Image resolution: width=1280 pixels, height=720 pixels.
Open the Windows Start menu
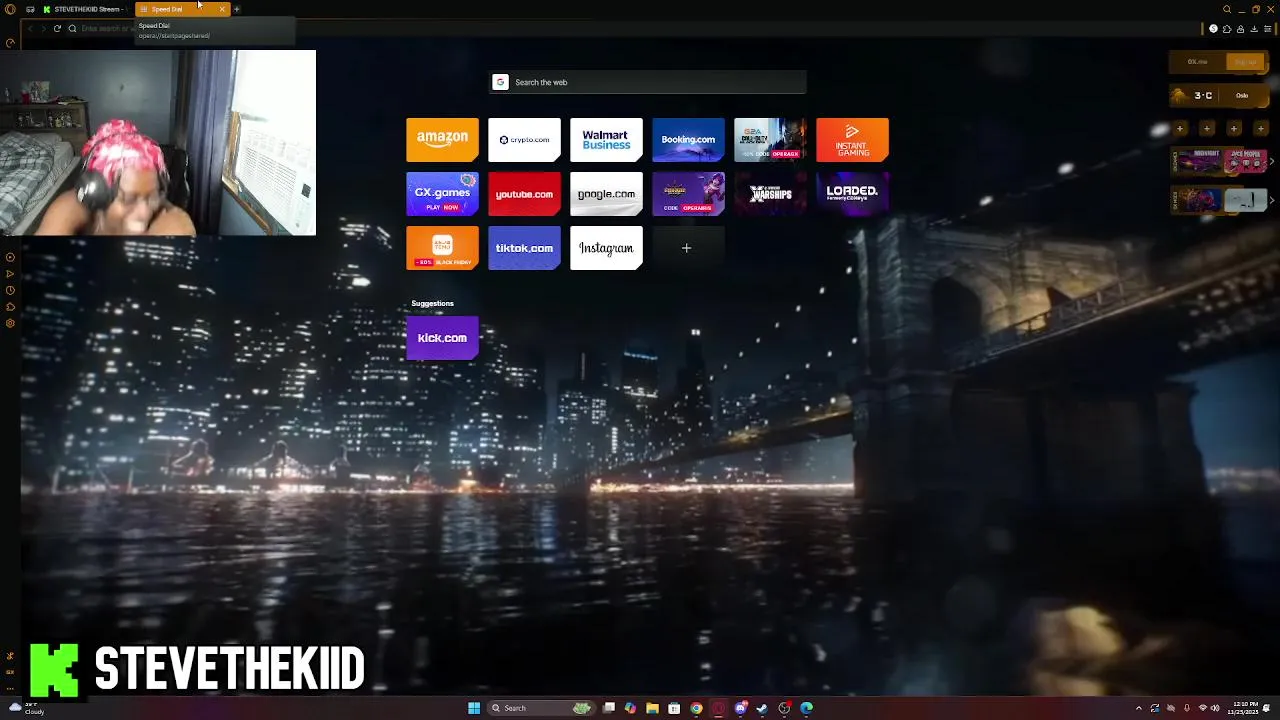(474, 708)
